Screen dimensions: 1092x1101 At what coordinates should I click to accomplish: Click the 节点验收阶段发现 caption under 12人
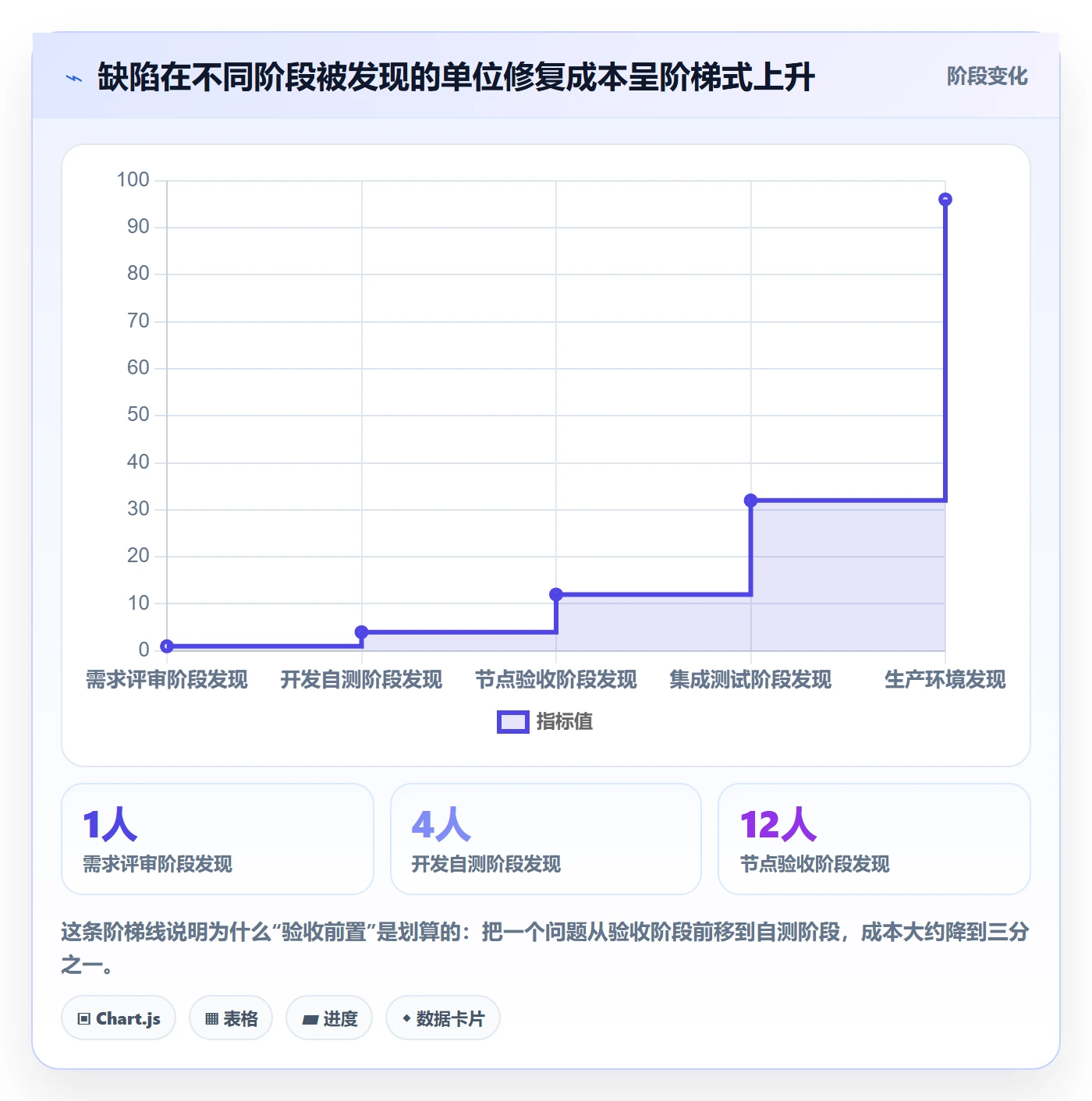pyautogui.click(x=815, y=864)
